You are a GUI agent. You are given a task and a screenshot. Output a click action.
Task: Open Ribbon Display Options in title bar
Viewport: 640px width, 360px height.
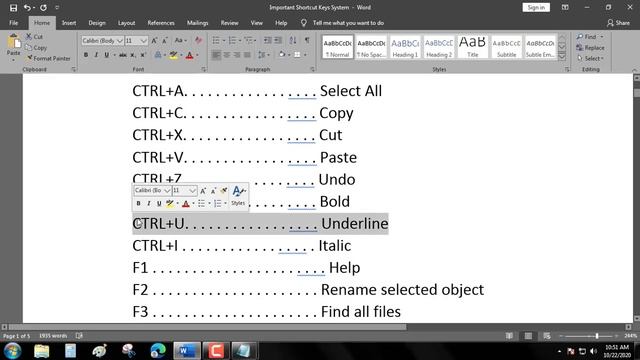pos(565,7)
